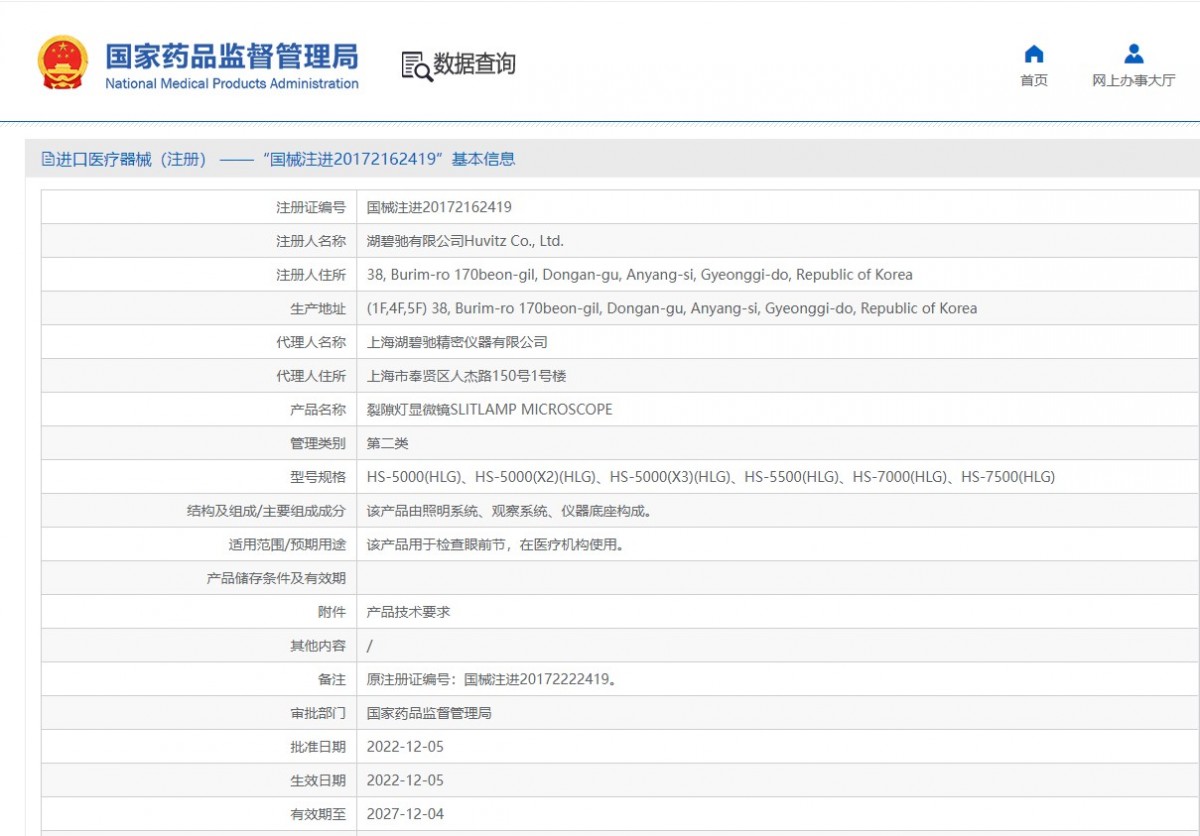Click the 首页 home icon
1200x836 pixels.
coord(1034,54)
